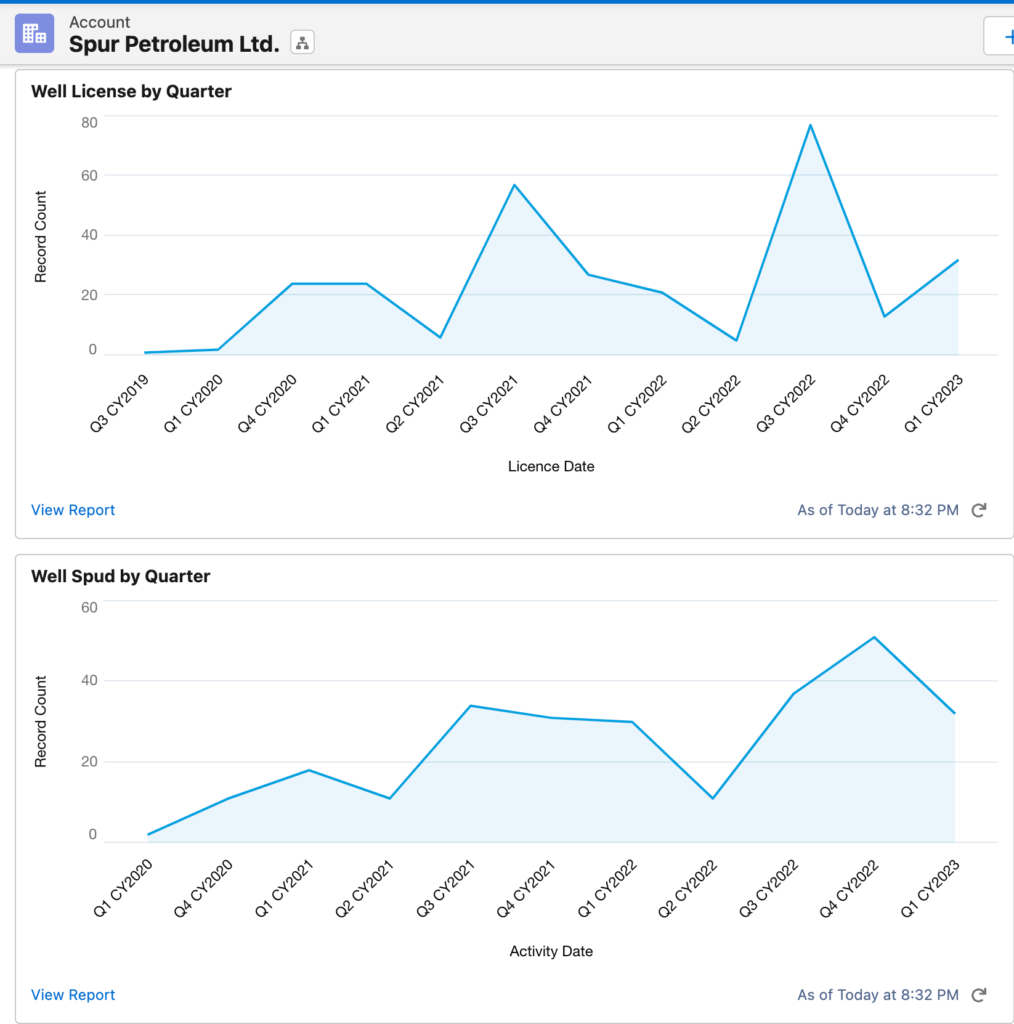Refresh the Well License by Quarter chart
The width and height of the screenshot is (1014, 1024).
click(978, 511)
